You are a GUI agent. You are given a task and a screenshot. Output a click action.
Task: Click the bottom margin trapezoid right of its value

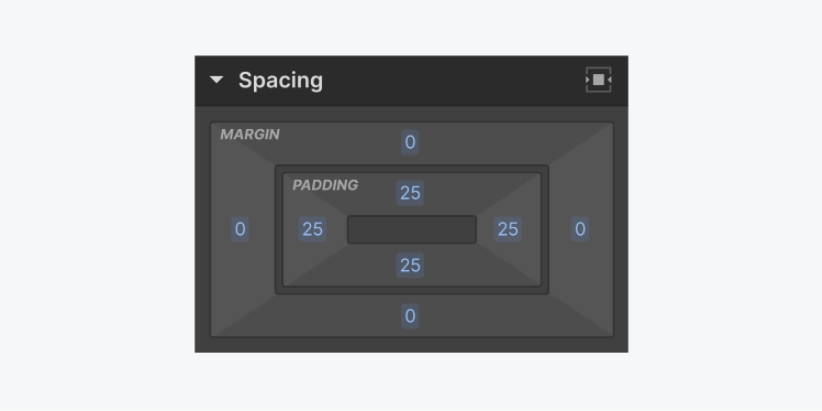point(490,316)
